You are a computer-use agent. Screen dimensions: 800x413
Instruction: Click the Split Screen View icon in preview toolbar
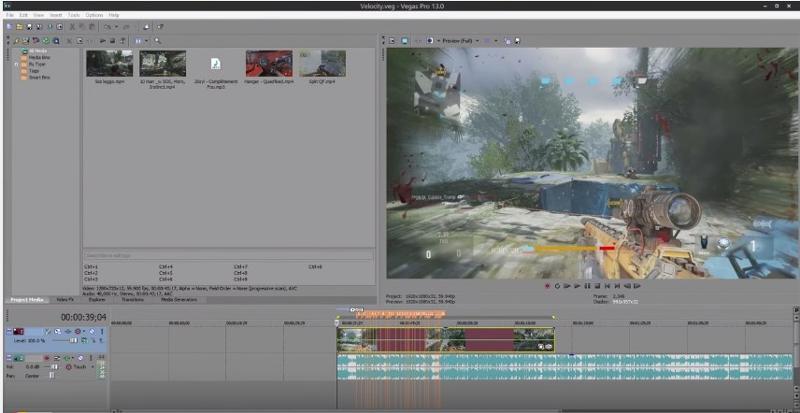430,41
